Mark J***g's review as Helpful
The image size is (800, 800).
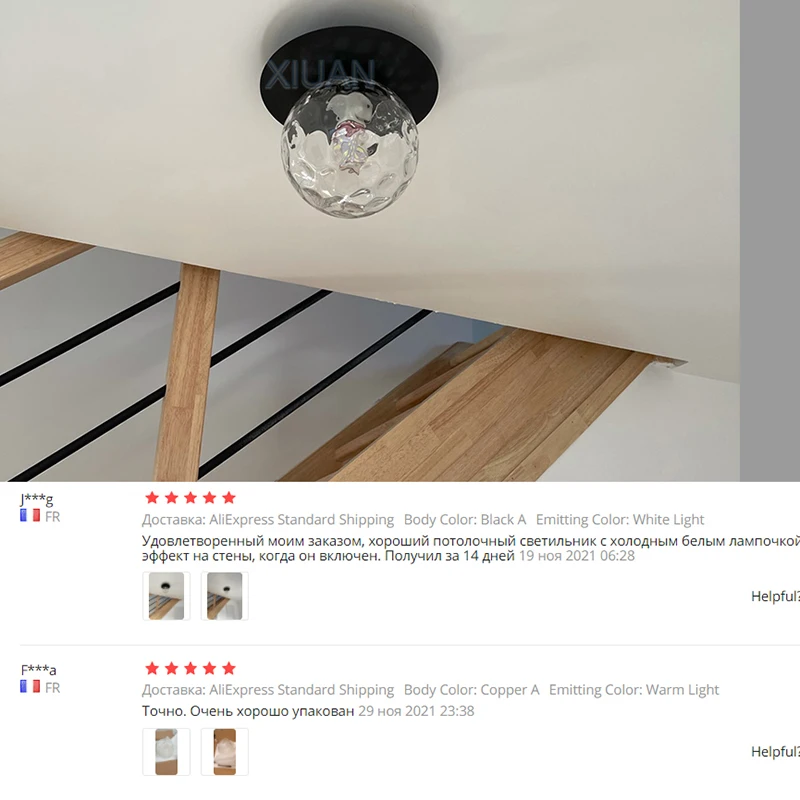tap(775, 596)
